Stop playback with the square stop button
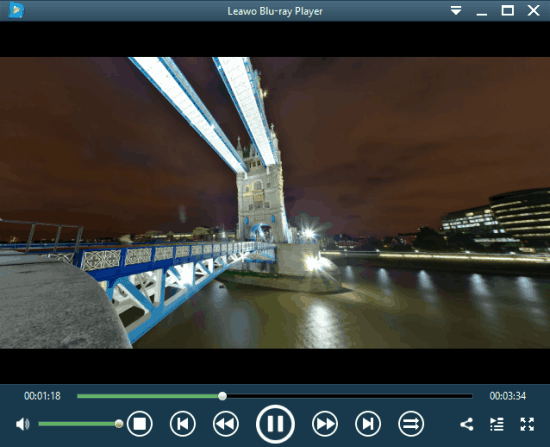The height and width of the screenshot is (447, 550). click(x=140, y=424)
